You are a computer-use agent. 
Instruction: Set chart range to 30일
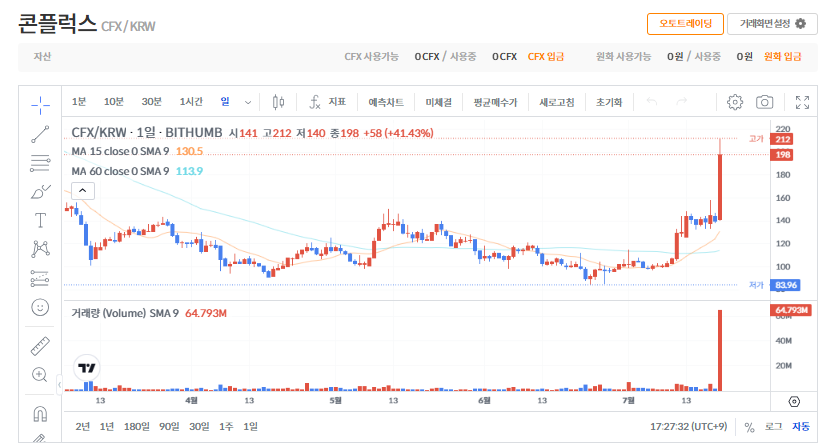coord(199,427)
